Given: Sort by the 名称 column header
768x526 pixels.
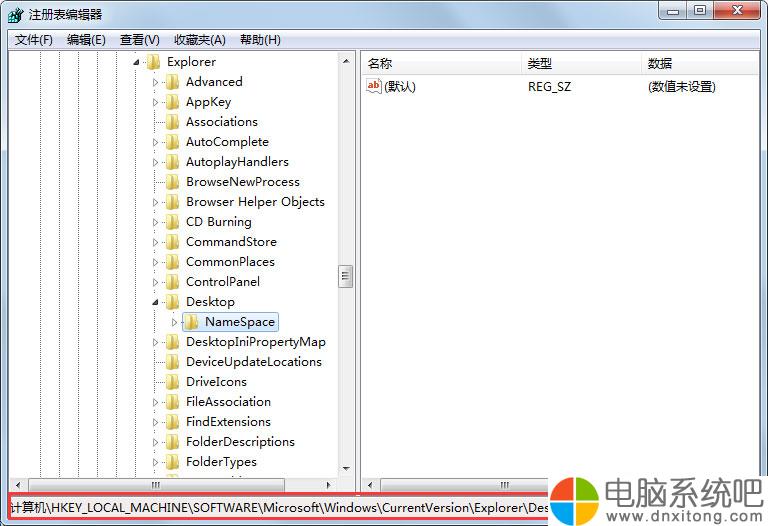Looking at the screenshot, I should coord(442,63).
